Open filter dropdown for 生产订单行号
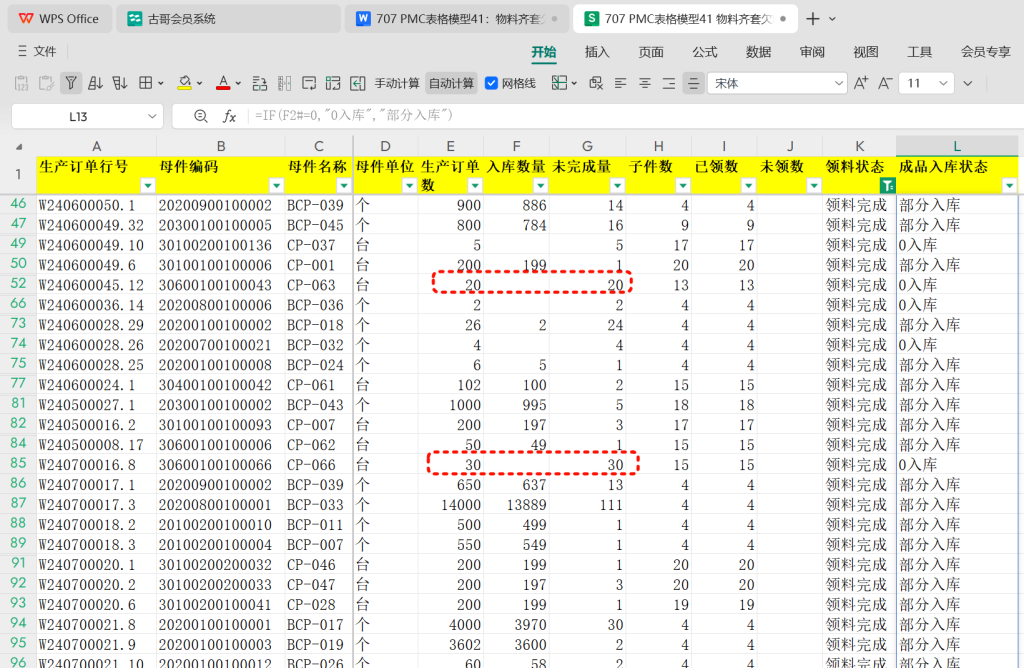This screenshot has height=668, width=1024. pyautogui.click(x=148, y=186)
